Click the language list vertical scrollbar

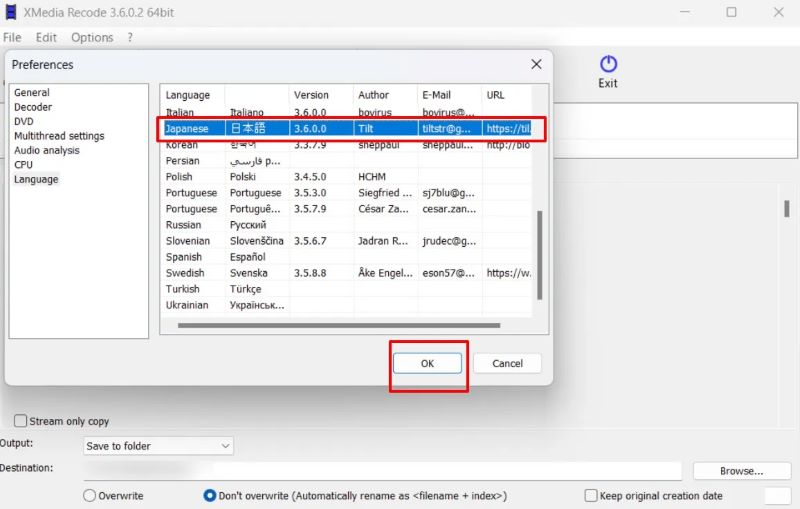(x=540, y=253)
